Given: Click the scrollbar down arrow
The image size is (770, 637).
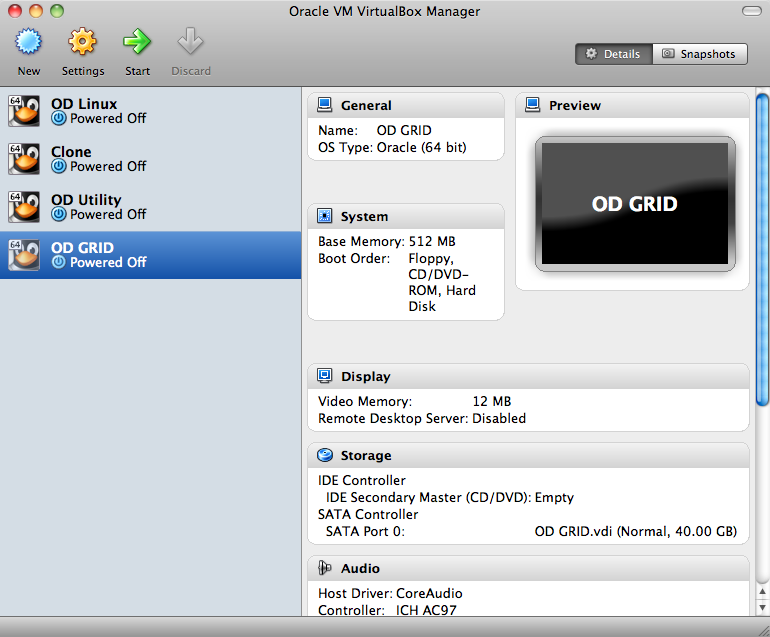Looking at the screenshot, I should point(762,608).
